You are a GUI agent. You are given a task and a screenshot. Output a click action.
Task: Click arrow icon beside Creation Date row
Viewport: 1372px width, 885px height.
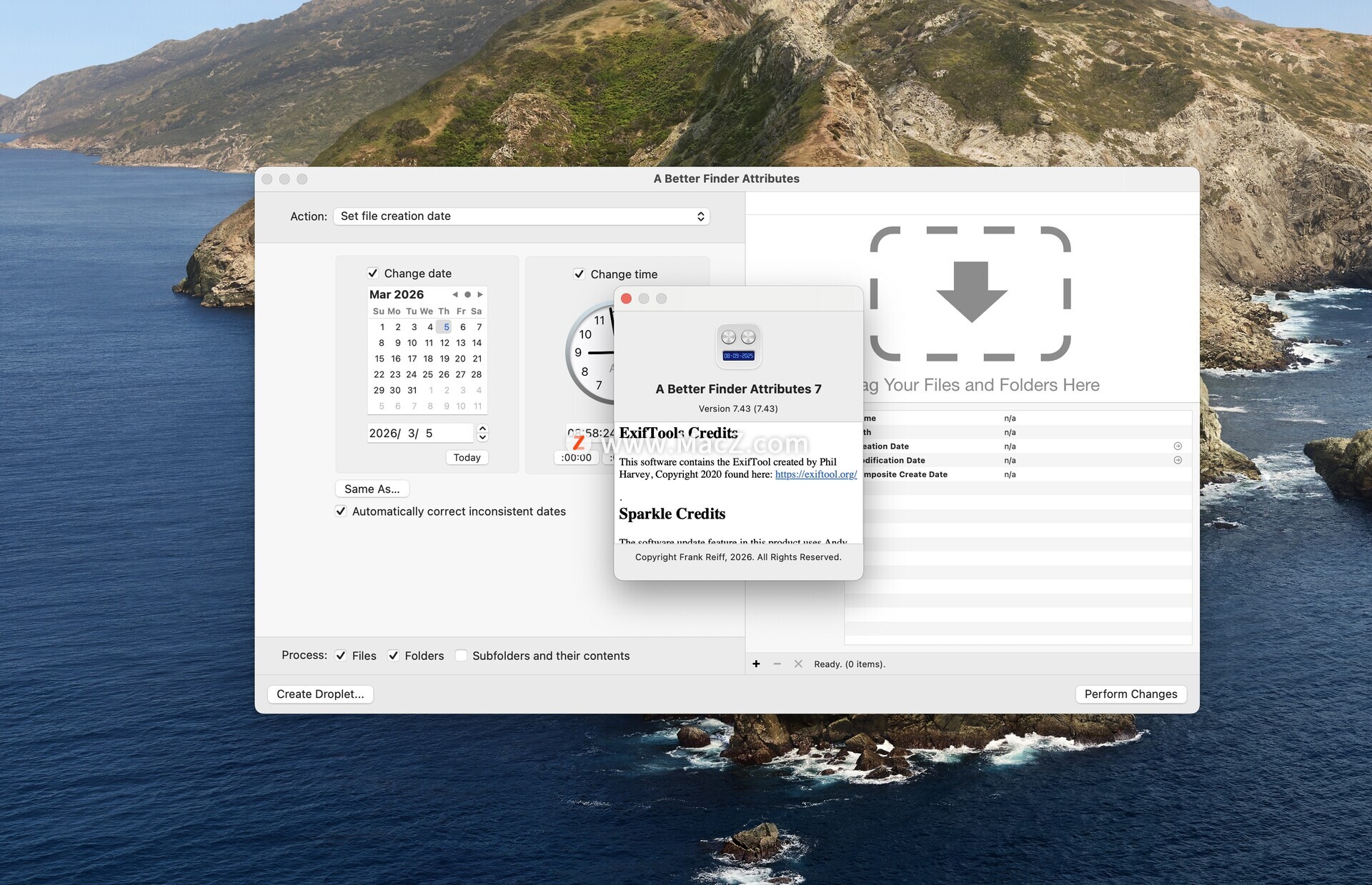coord(1178,446)
